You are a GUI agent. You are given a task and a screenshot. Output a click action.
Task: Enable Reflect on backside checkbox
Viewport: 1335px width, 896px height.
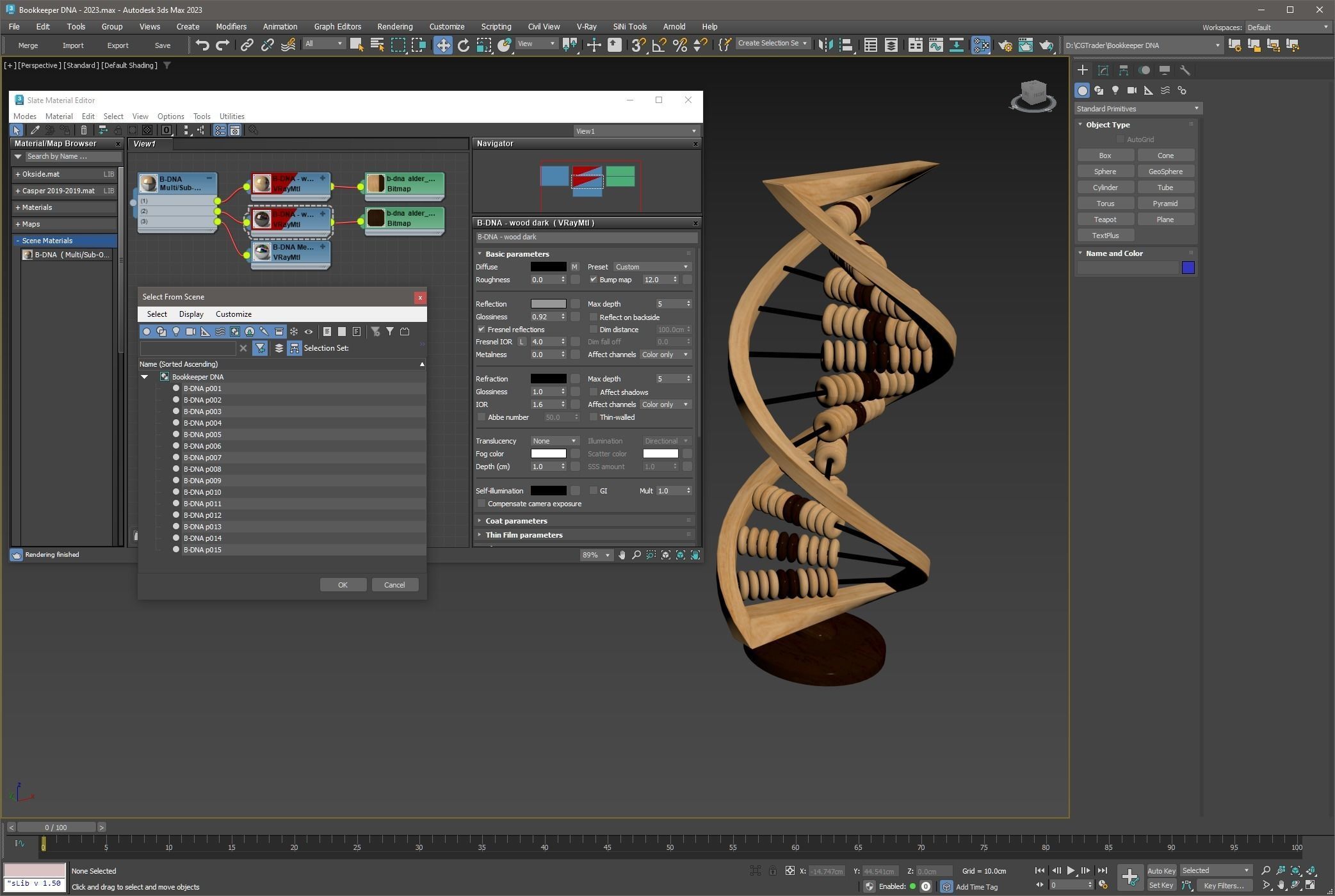pyautogui.click(x=593, y=317)
